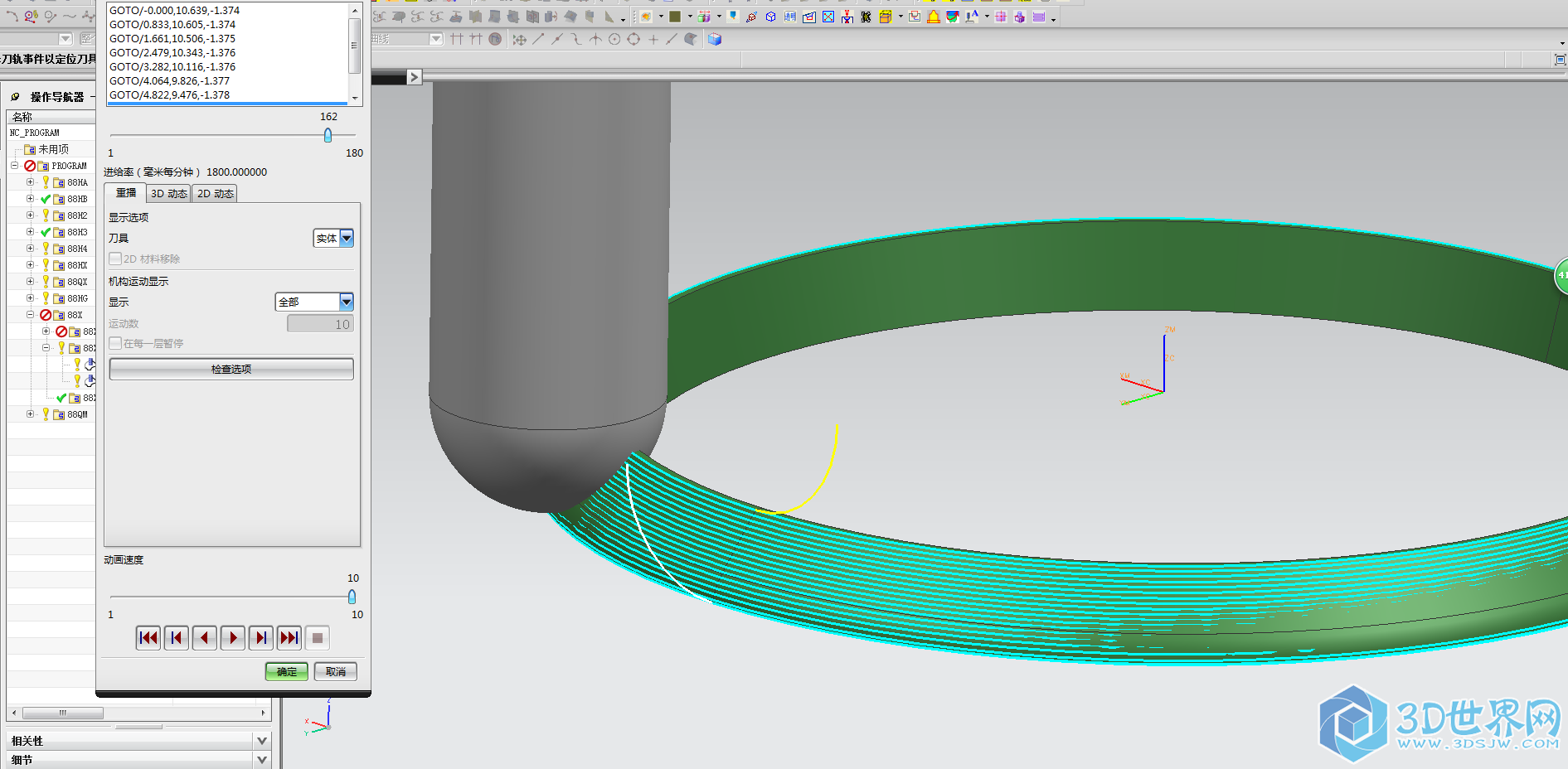The width and height of the screenshot is (1568, 769).
Task: Adjust the toolpath position slider handle
Action: tap(328, 135)
